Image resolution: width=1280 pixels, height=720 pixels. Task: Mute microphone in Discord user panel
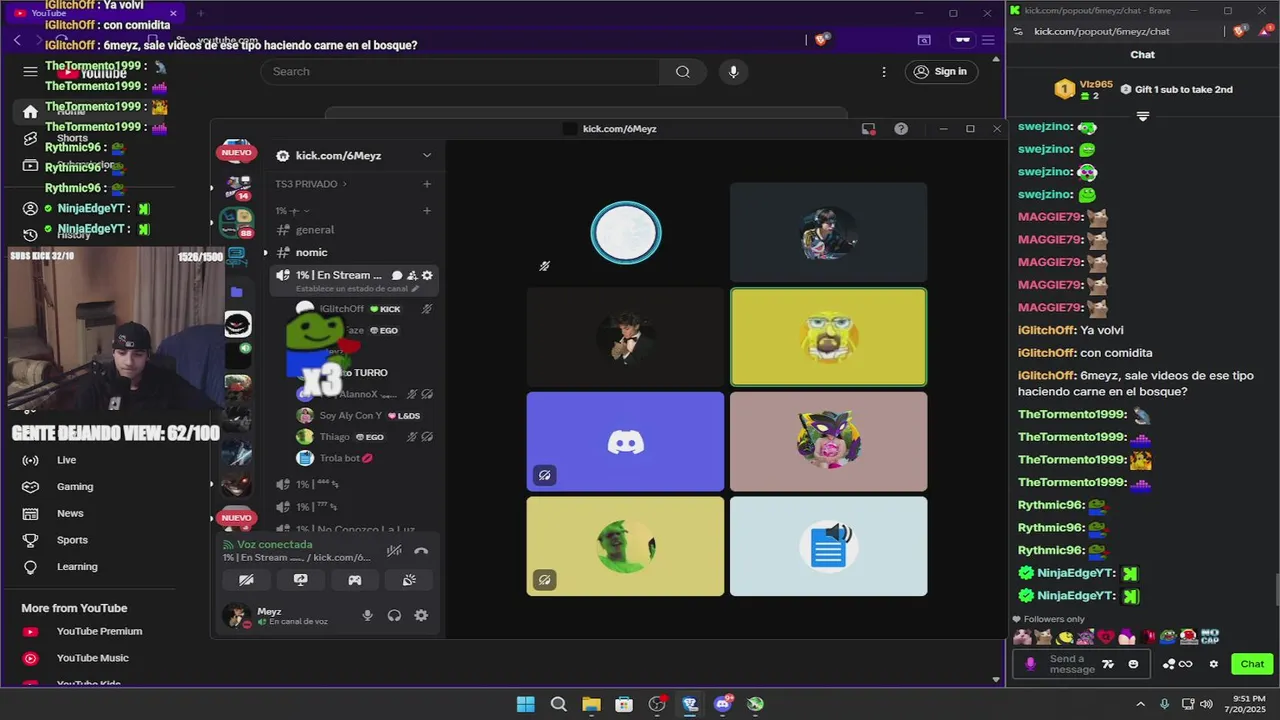367,616
